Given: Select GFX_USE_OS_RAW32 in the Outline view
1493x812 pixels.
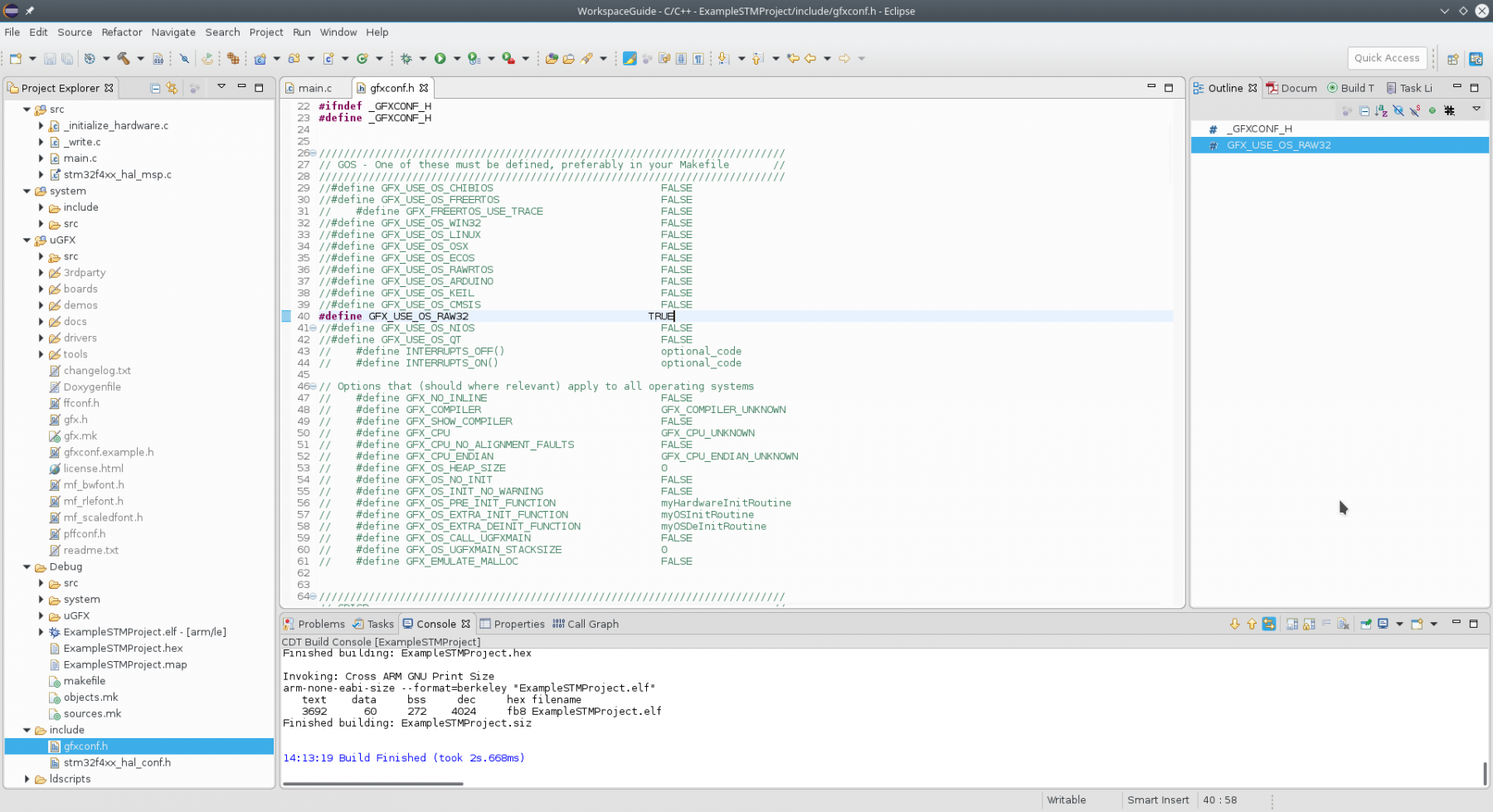Looking at the screenshot, I should point(1277,144).
